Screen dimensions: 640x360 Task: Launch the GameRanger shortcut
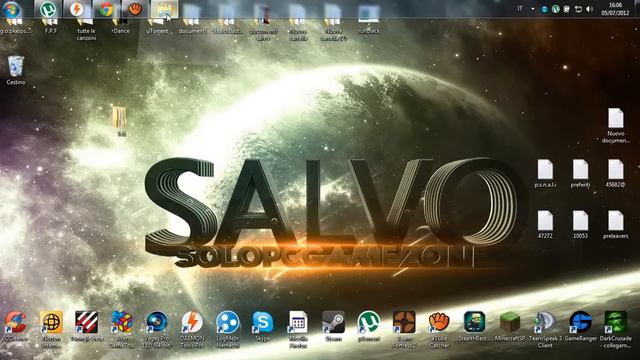(x=580, y=326)
